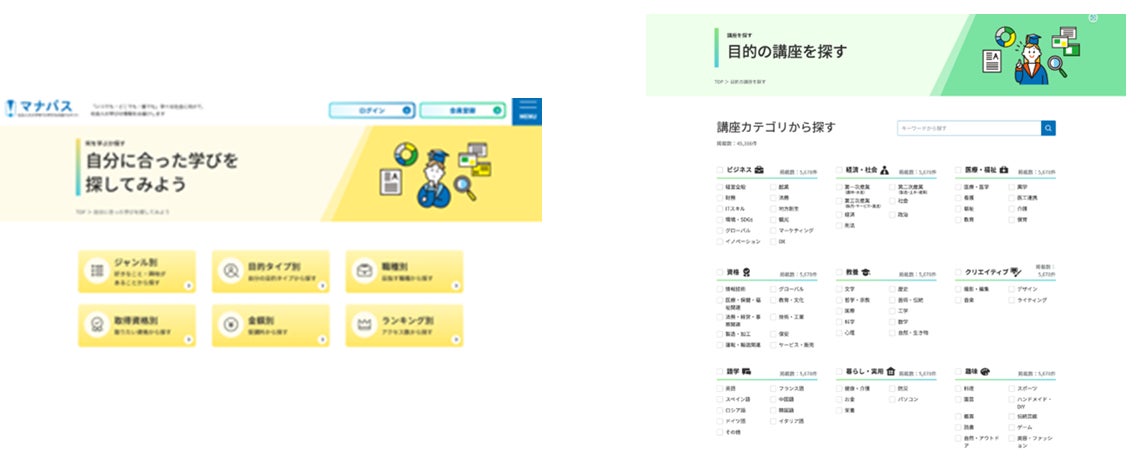Open the 職種別 search card
1136x462 pixels.
click(x=404, y=272)
